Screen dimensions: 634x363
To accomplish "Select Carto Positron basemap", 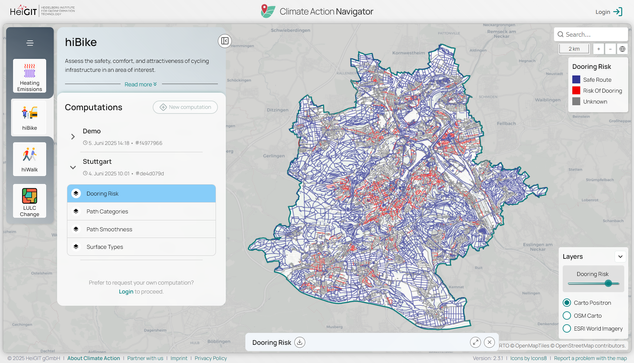I will pyautogui.click(x=567, y=303).
